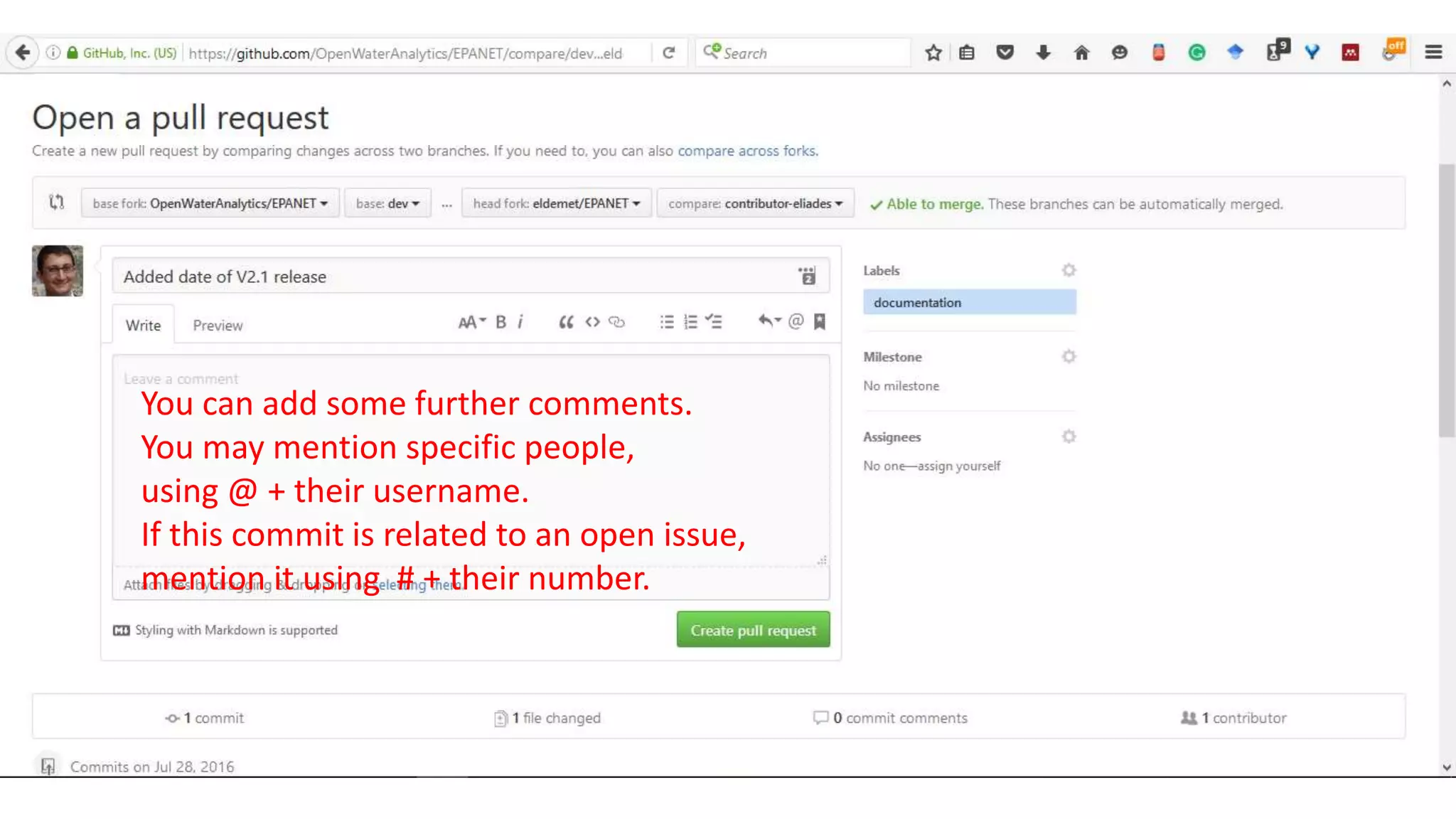The width and height of the screenshot is (1456, 819).
Task: Bookmark this page with the star icon
Action: [x=933, y=53]
